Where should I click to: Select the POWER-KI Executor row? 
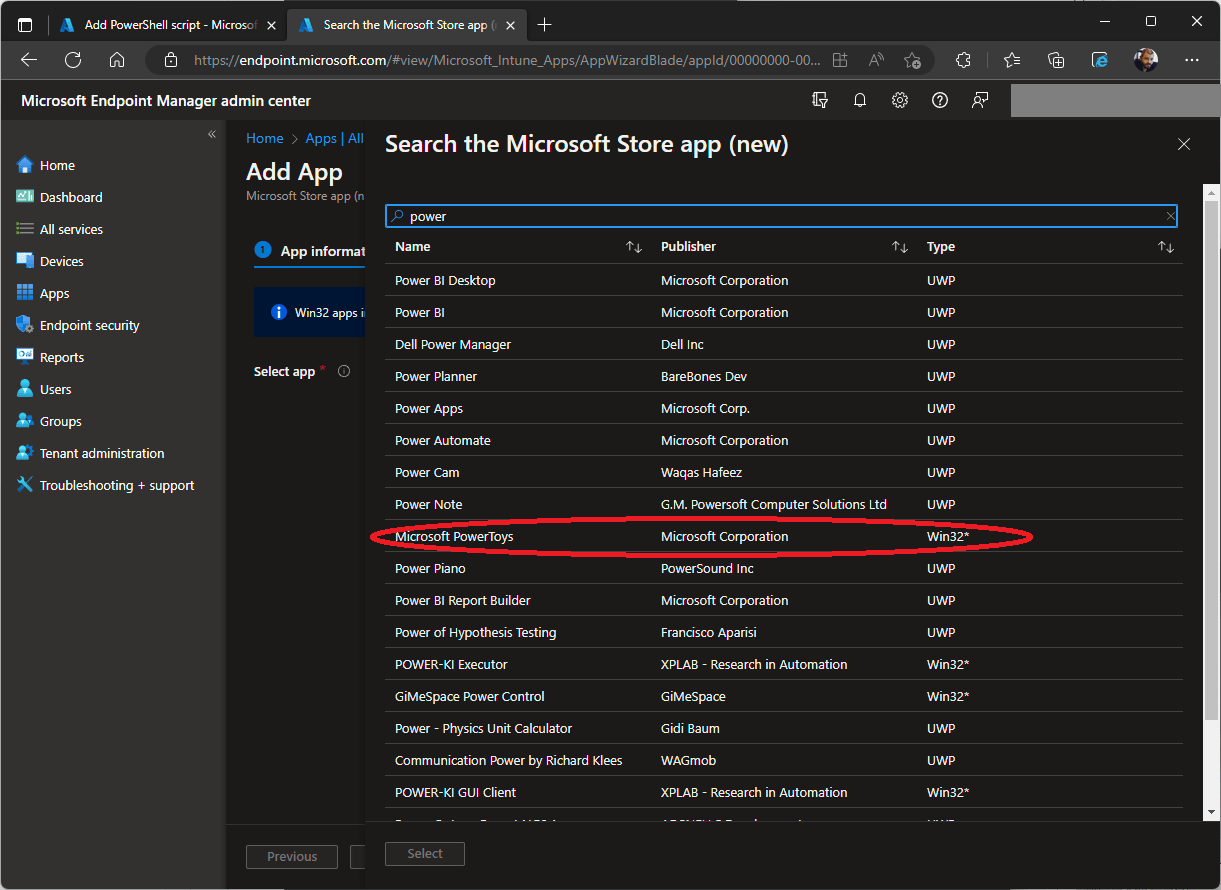tap(784, 664)
